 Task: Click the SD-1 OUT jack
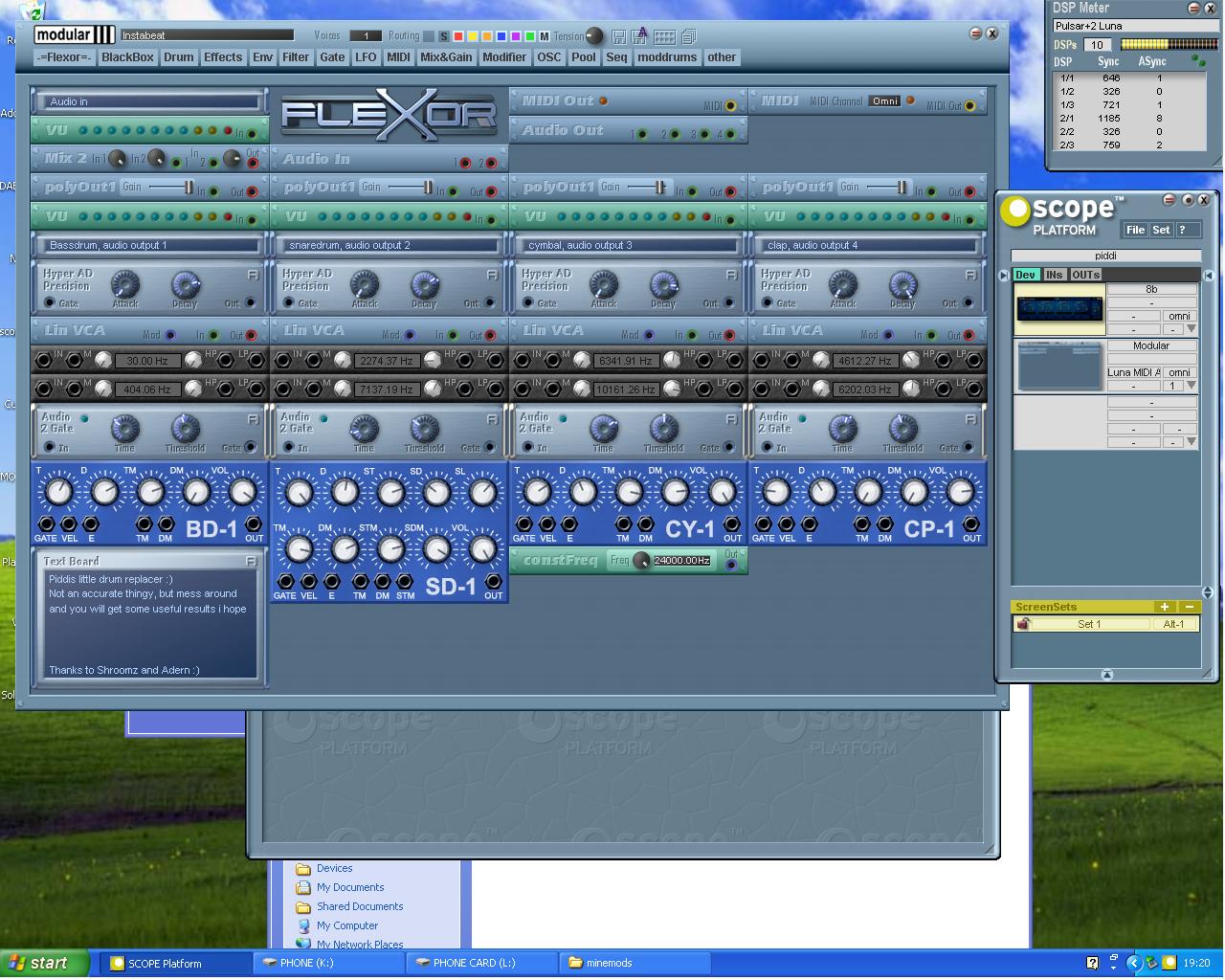coord(493,582)
